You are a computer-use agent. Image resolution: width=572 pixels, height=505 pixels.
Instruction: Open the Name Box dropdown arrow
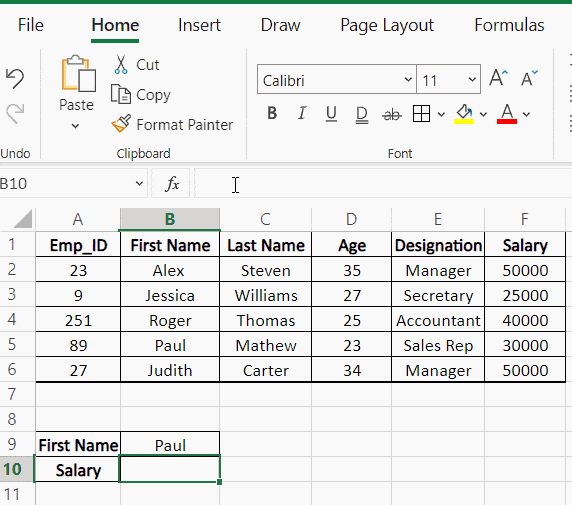point(139,183)
